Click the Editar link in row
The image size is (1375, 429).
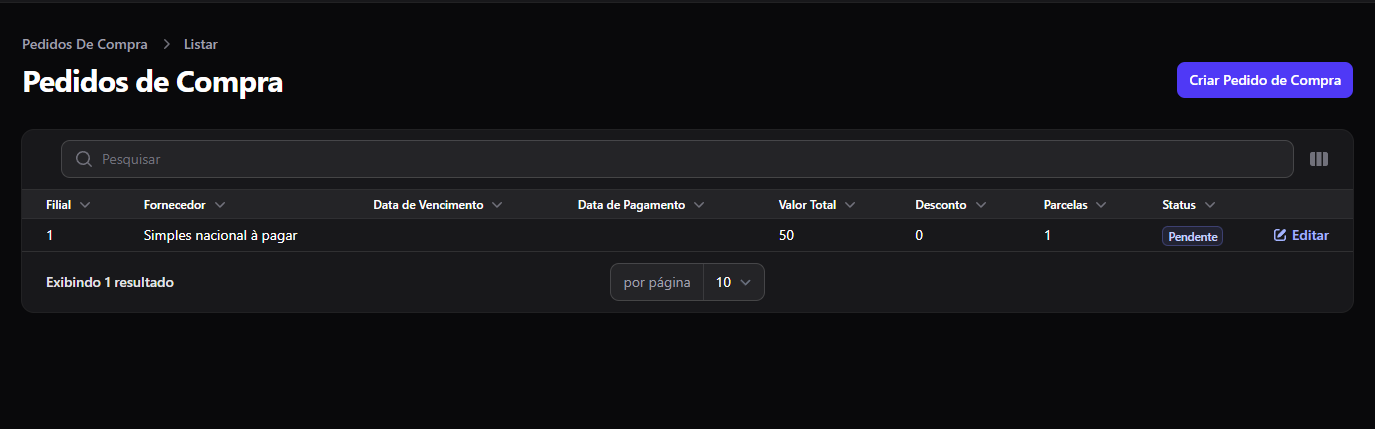point(1301,236)
